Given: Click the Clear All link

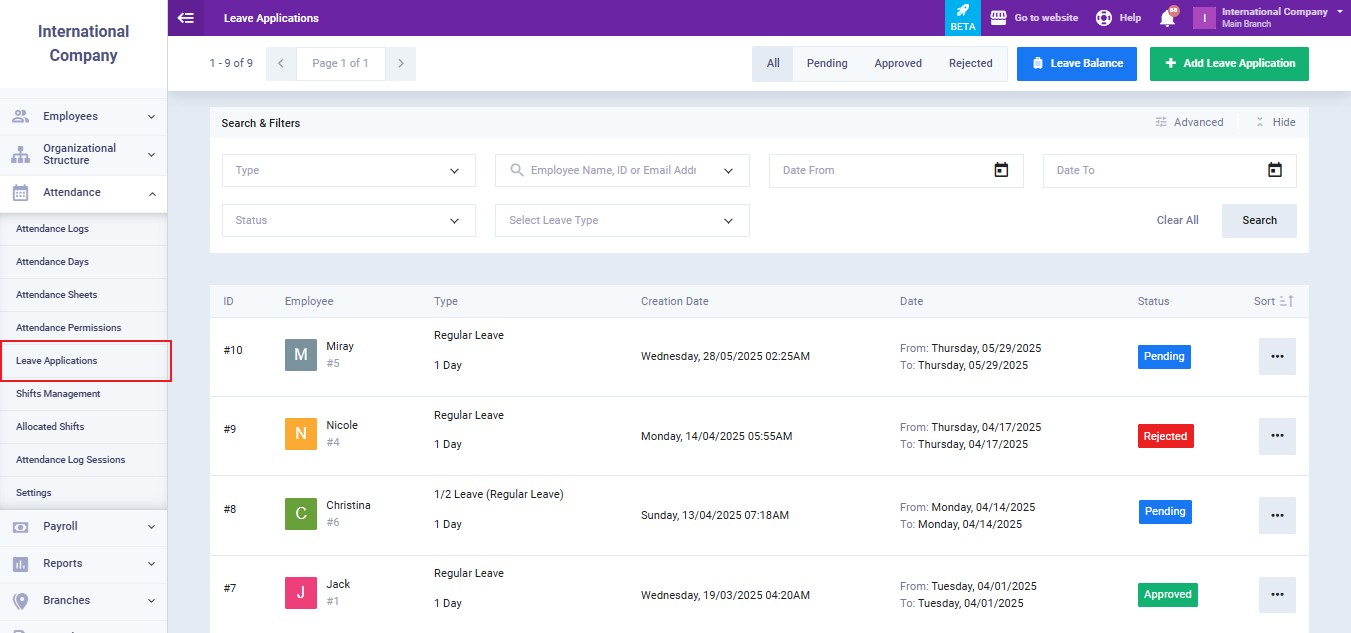Looking at the screenshot, I should pyautogui.click(x=1177, y=220).
